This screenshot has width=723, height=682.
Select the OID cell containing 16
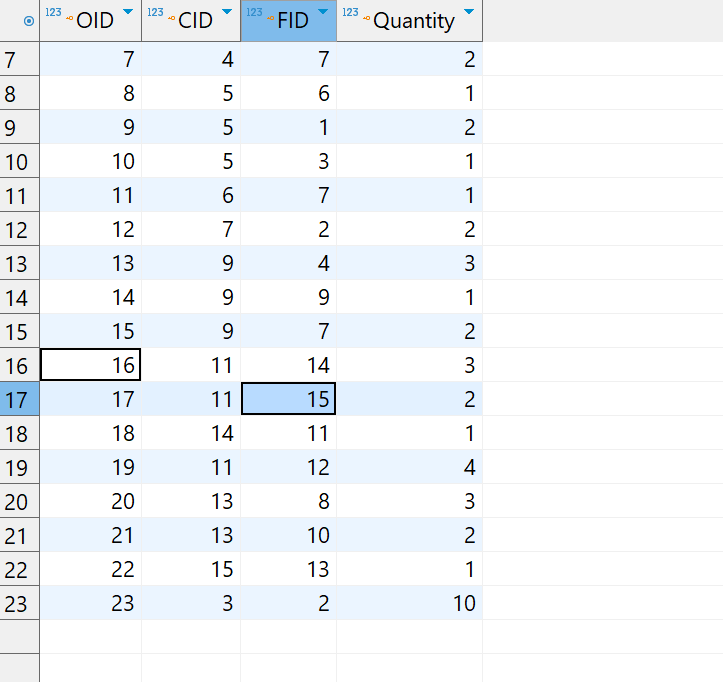[91, 366]
